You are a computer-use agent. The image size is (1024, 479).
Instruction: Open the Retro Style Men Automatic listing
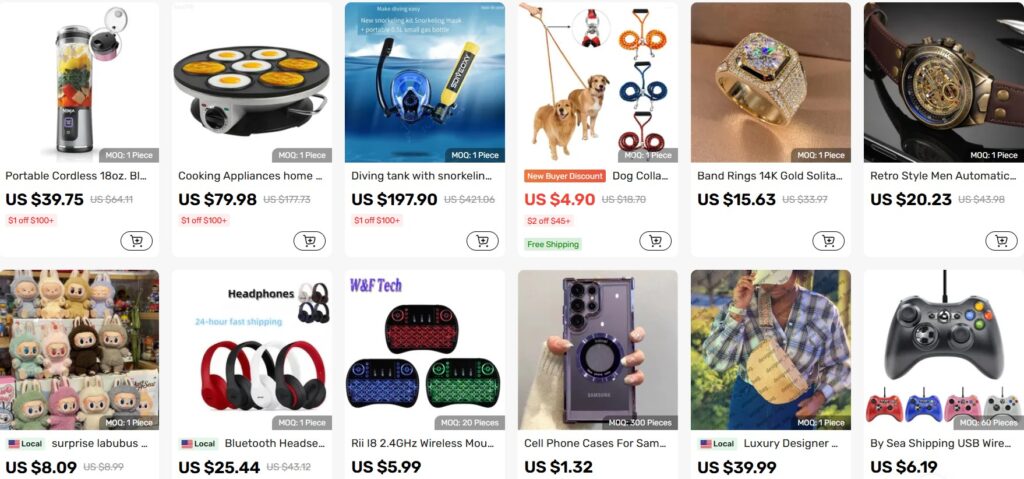(943, 176)
